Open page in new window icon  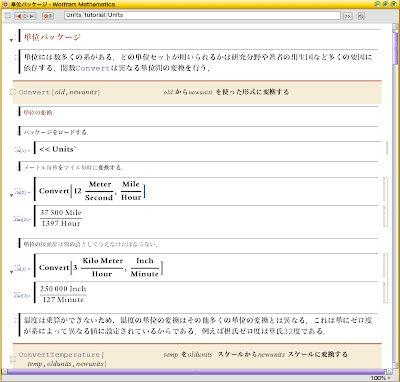(x=361, y=16)
